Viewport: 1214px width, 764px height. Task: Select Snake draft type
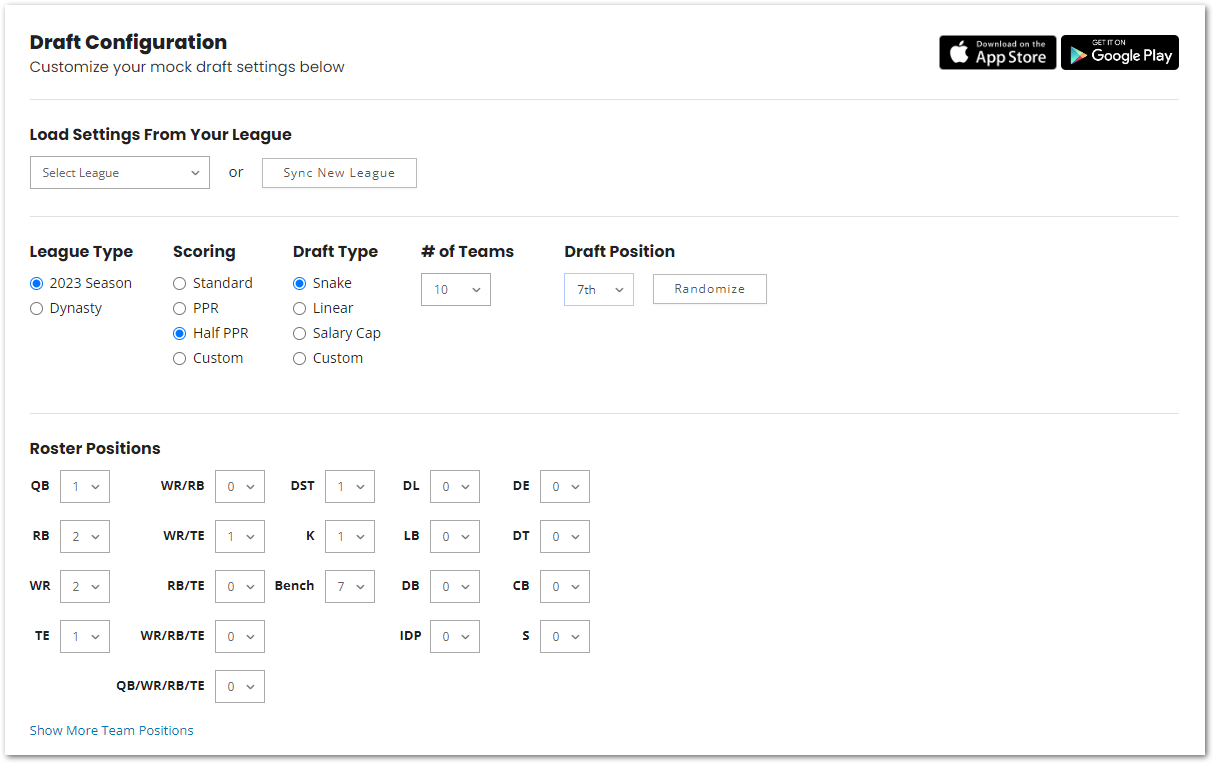tap(300, 283)
